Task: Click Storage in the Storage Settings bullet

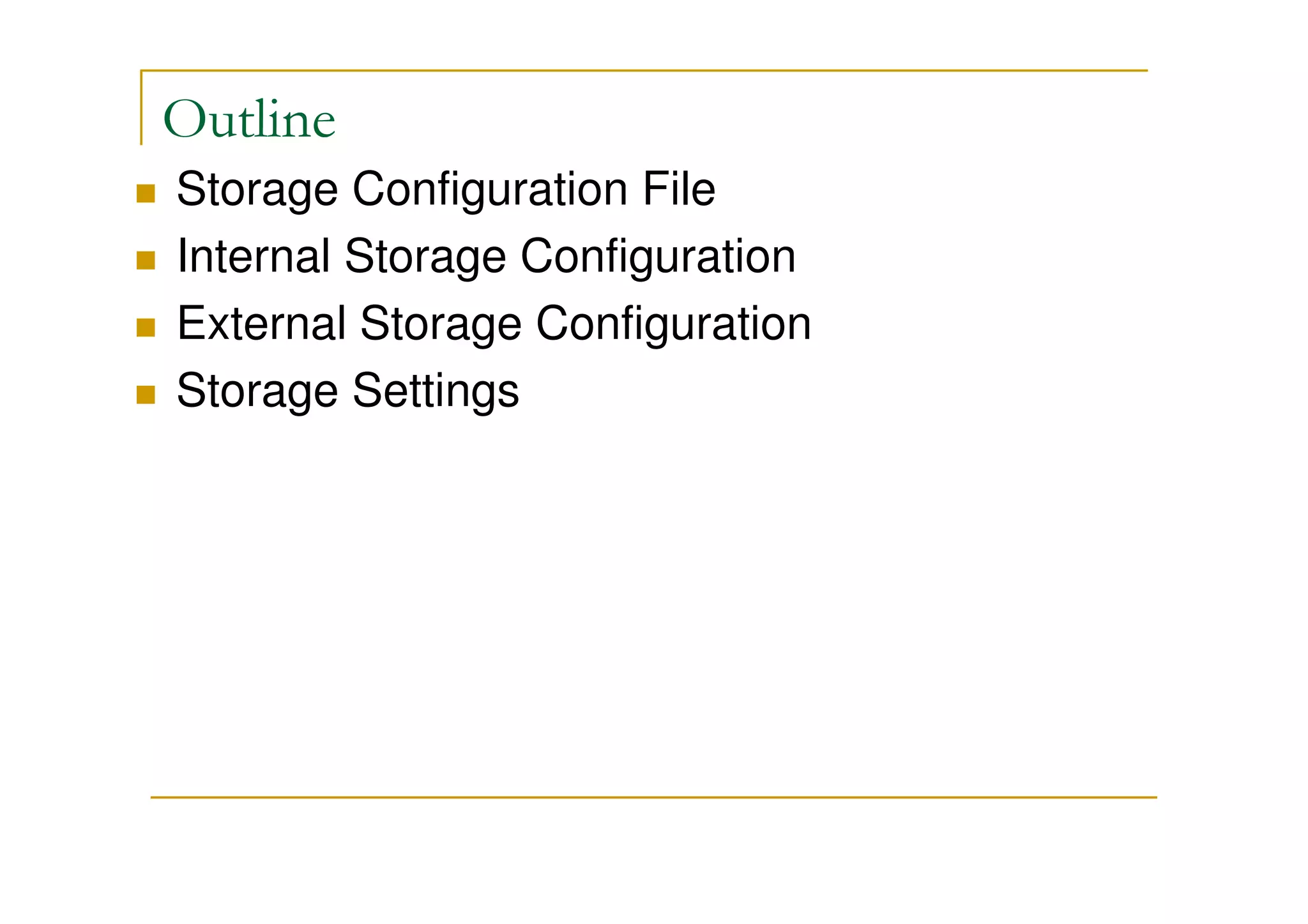Action: 257,391
